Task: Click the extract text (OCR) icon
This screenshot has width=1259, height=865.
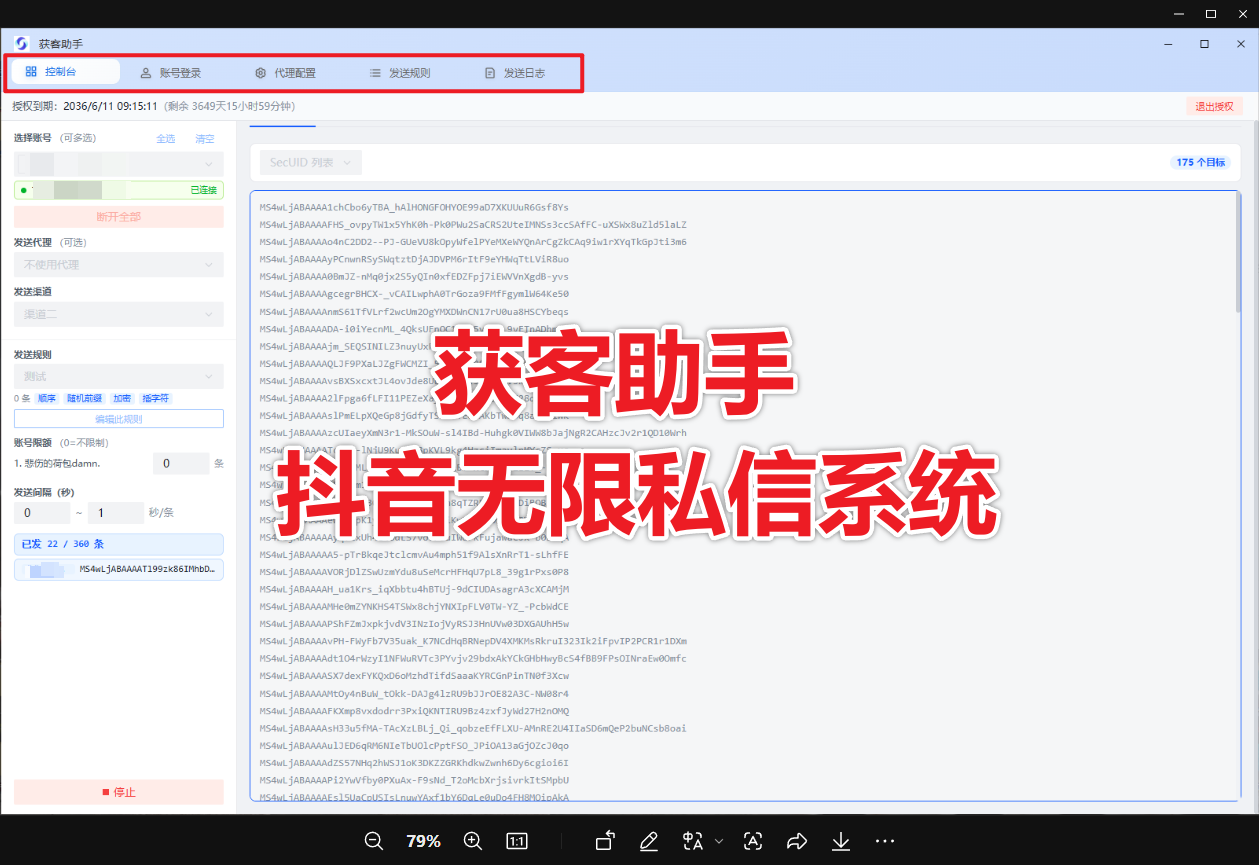Action: point(753,841)
